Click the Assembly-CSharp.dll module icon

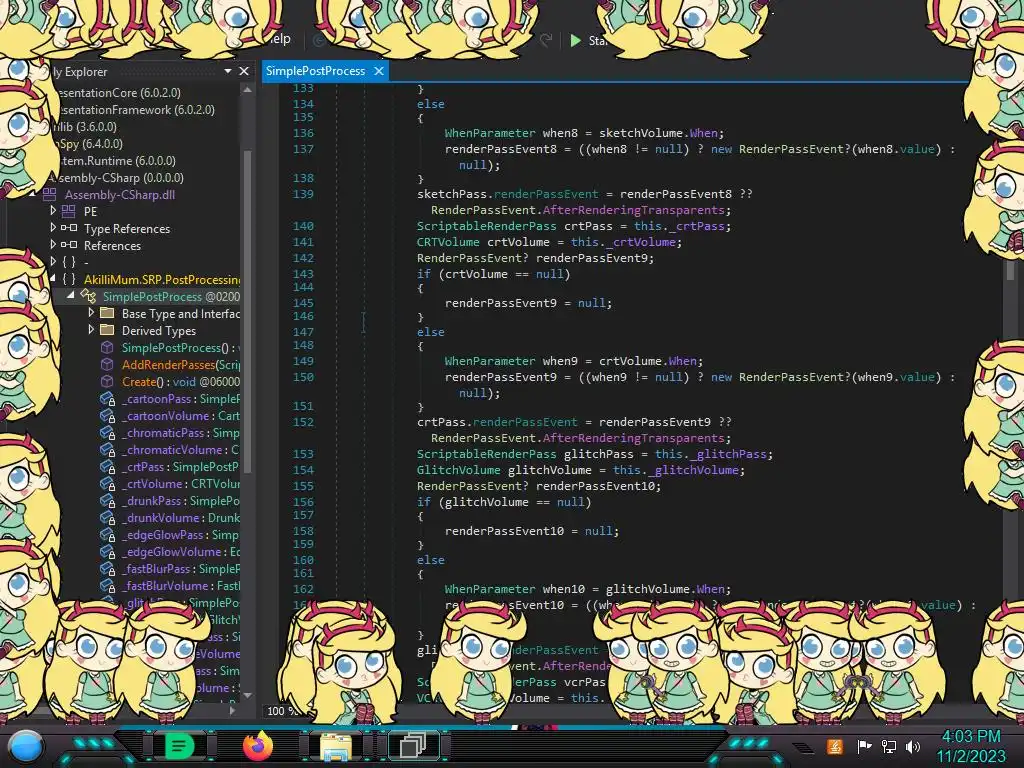click(50, 194)
